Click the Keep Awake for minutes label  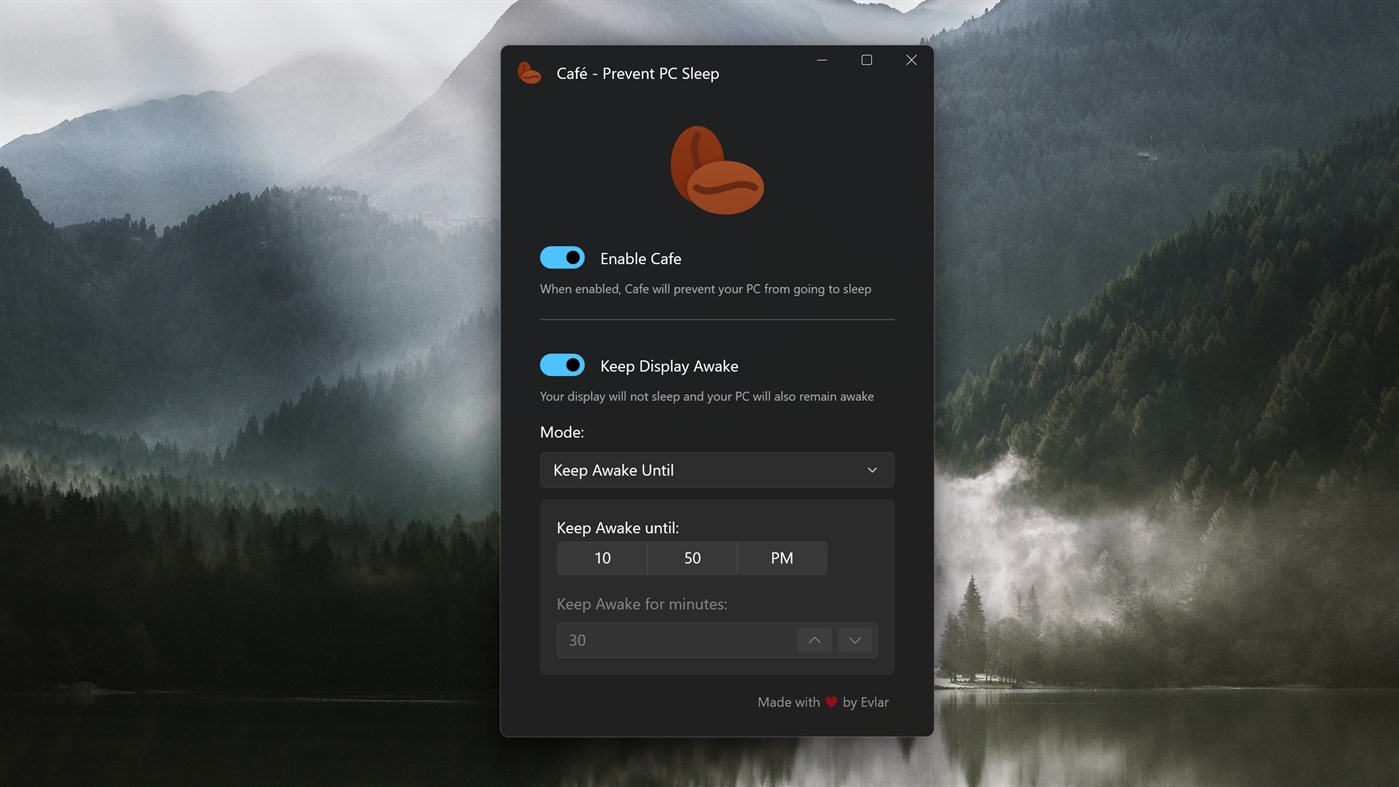pyautogui.click(x=642, y=603)
